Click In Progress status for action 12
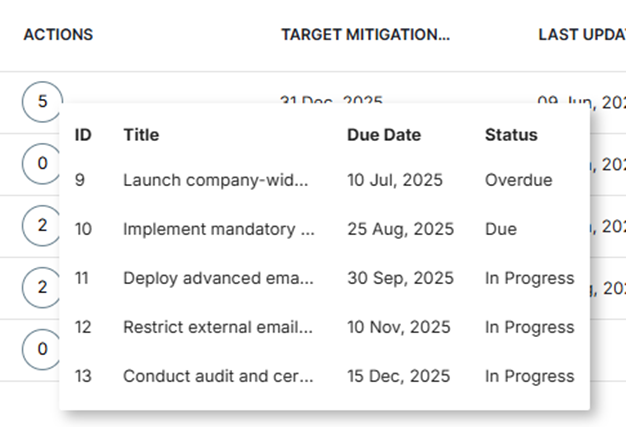This screenshot has width=626, height=427. pos(529,327)
